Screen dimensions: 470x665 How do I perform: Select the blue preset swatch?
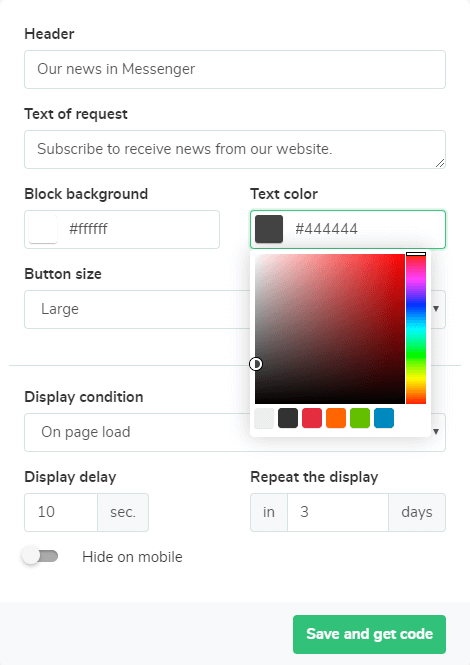pos(384,418)
